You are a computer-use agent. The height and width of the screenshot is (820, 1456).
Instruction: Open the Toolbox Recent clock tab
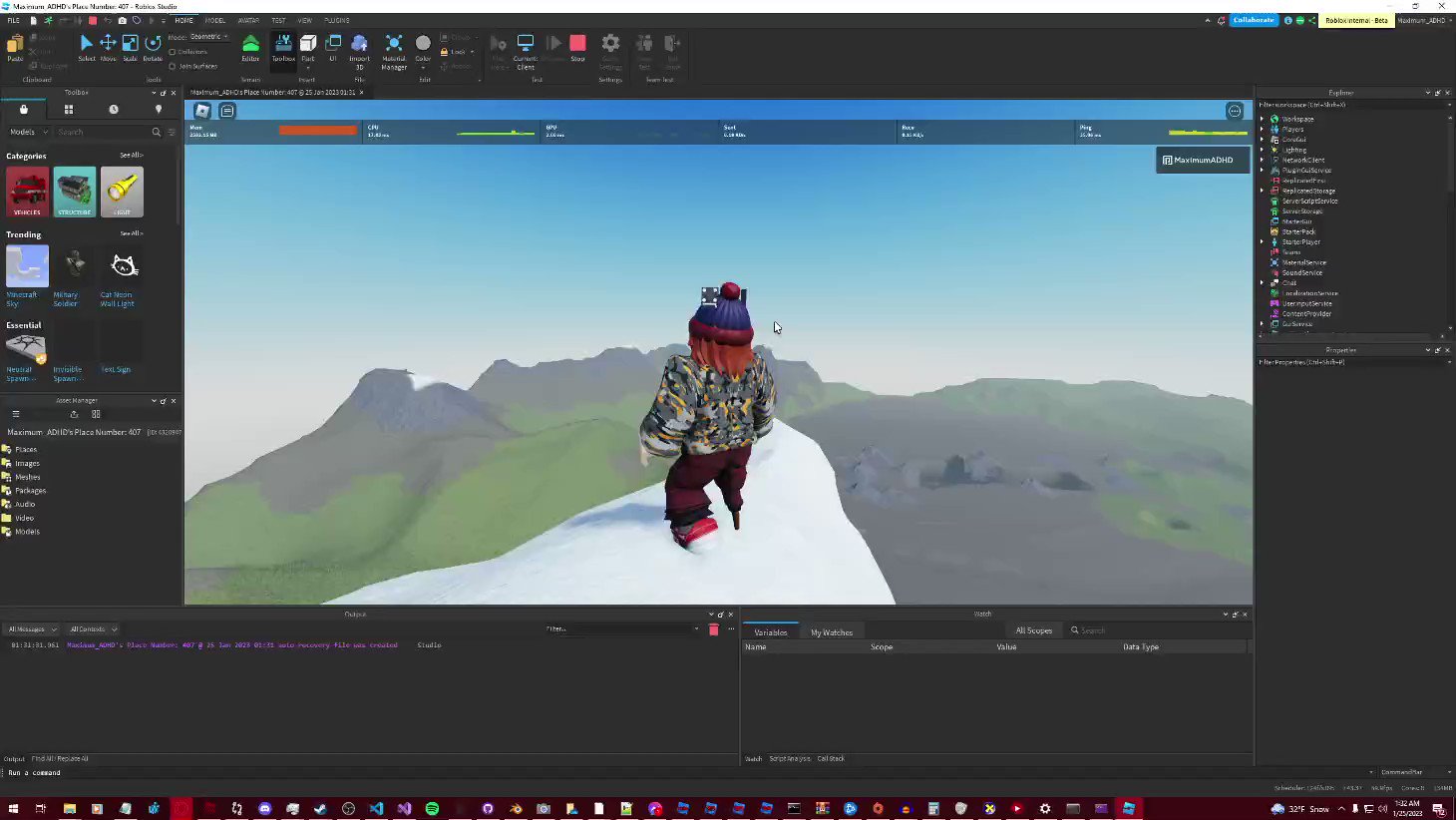pos(114,109)
